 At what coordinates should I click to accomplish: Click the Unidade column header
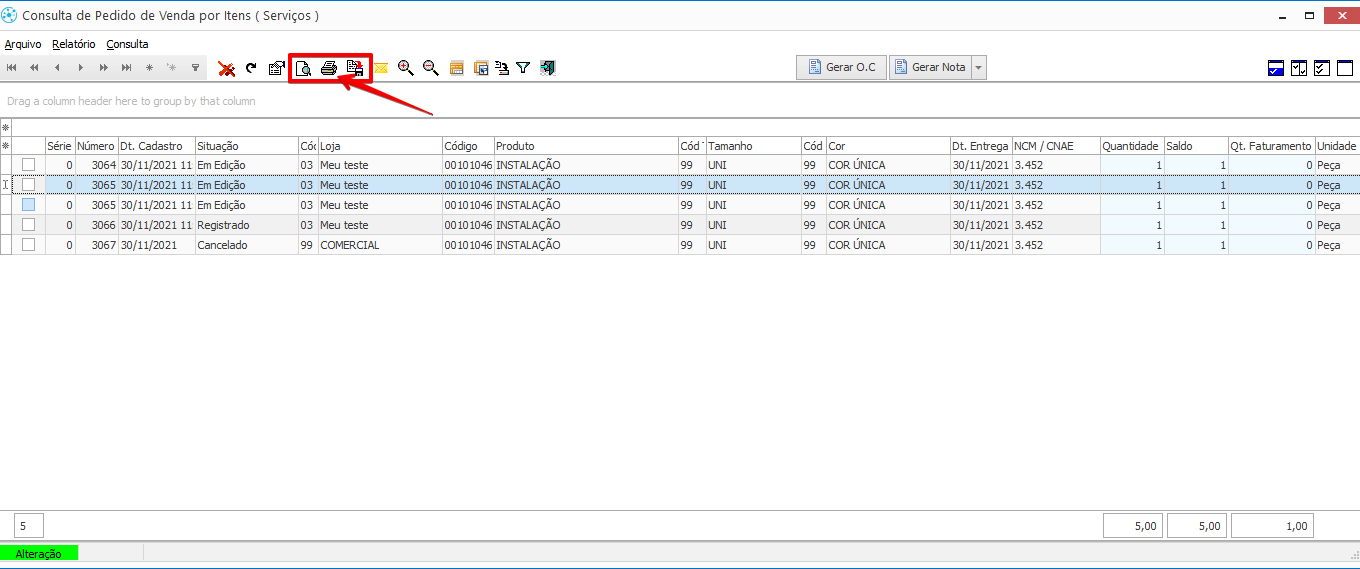click(x=1337, y=146)
